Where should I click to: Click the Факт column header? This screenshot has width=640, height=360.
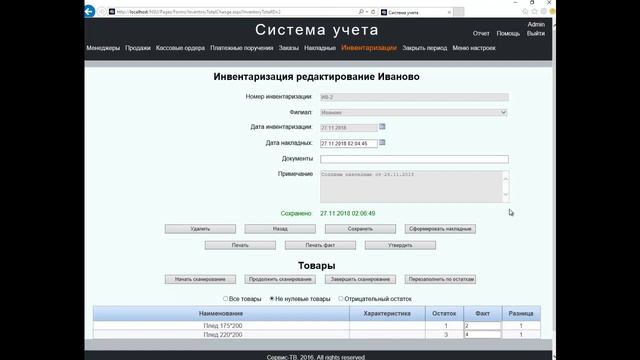point(482,313)
